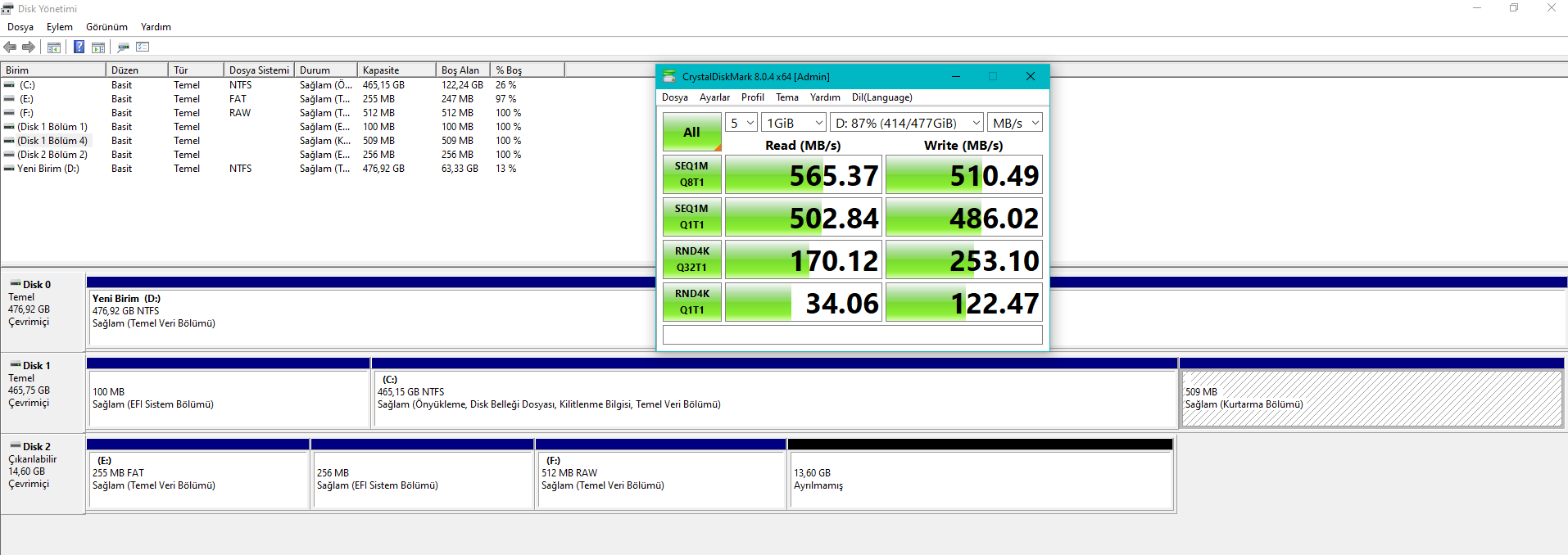The height and width of the screenshot is (555, 1568).
Task: Select the Disk 2 Bölüm 2 drive icon
Action: coord(9,155)
